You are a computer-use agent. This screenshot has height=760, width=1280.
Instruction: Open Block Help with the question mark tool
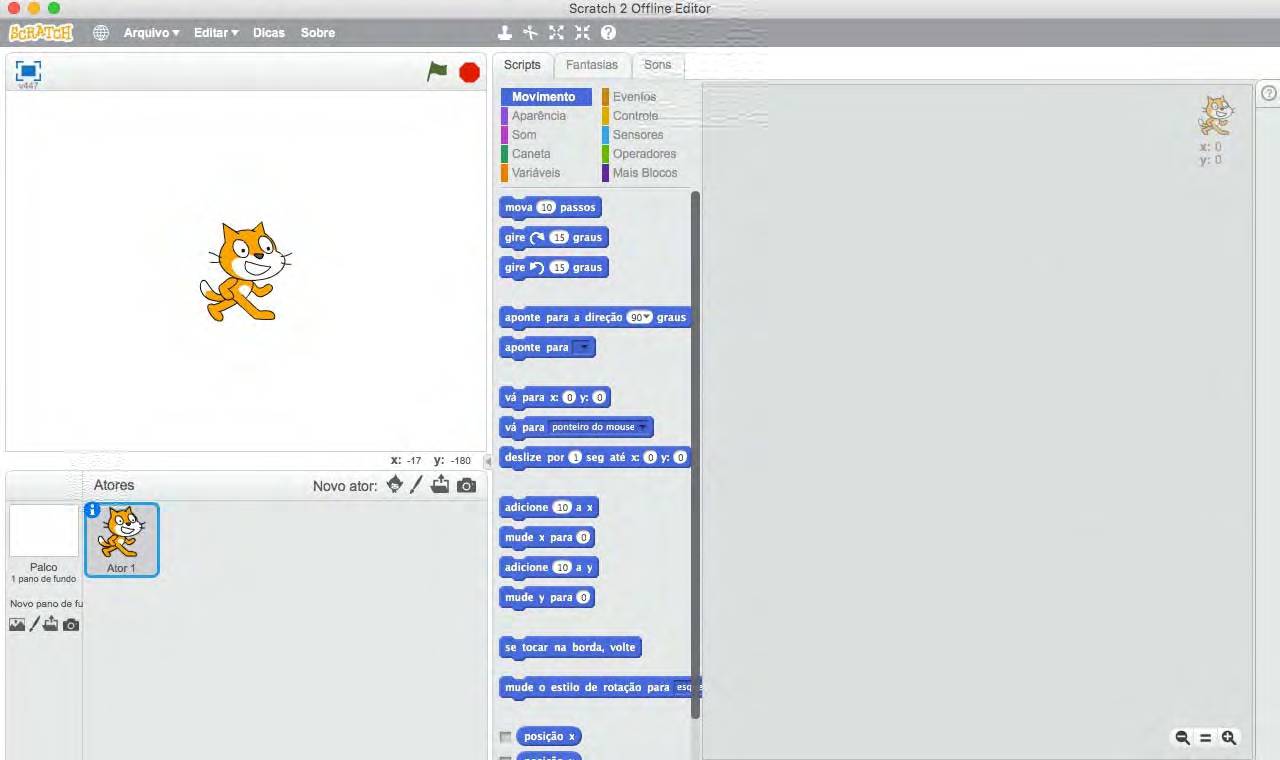pos(608,32)
